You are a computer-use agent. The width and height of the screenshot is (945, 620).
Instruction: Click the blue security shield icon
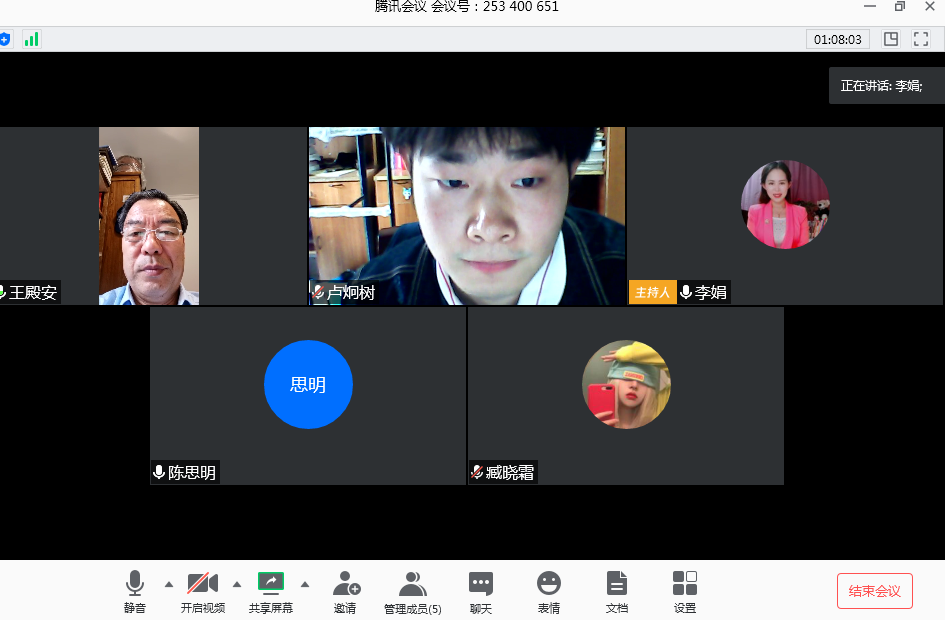(x=5, y=39)
